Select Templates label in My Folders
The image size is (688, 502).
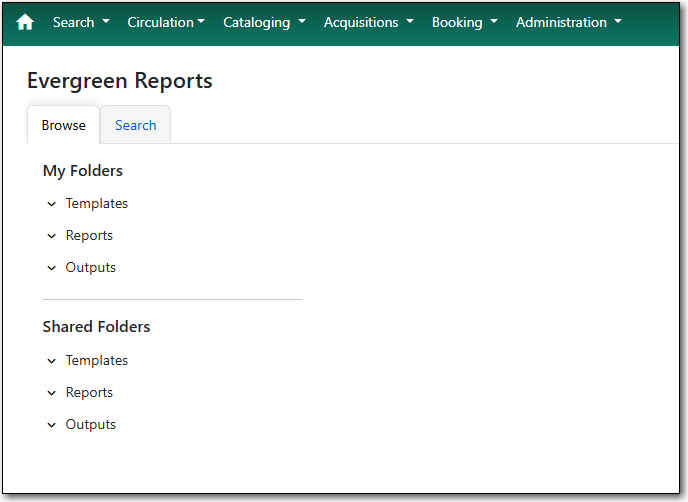coord(97,204)
